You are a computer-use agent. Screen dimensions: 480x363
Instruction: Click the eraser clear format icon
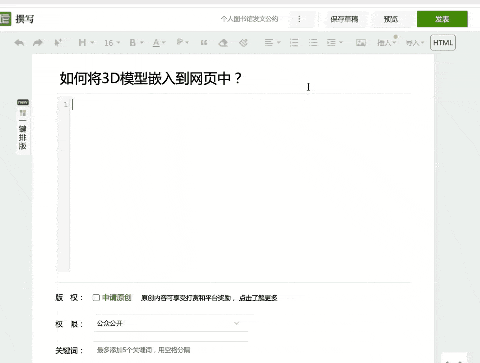click(223, 43)
